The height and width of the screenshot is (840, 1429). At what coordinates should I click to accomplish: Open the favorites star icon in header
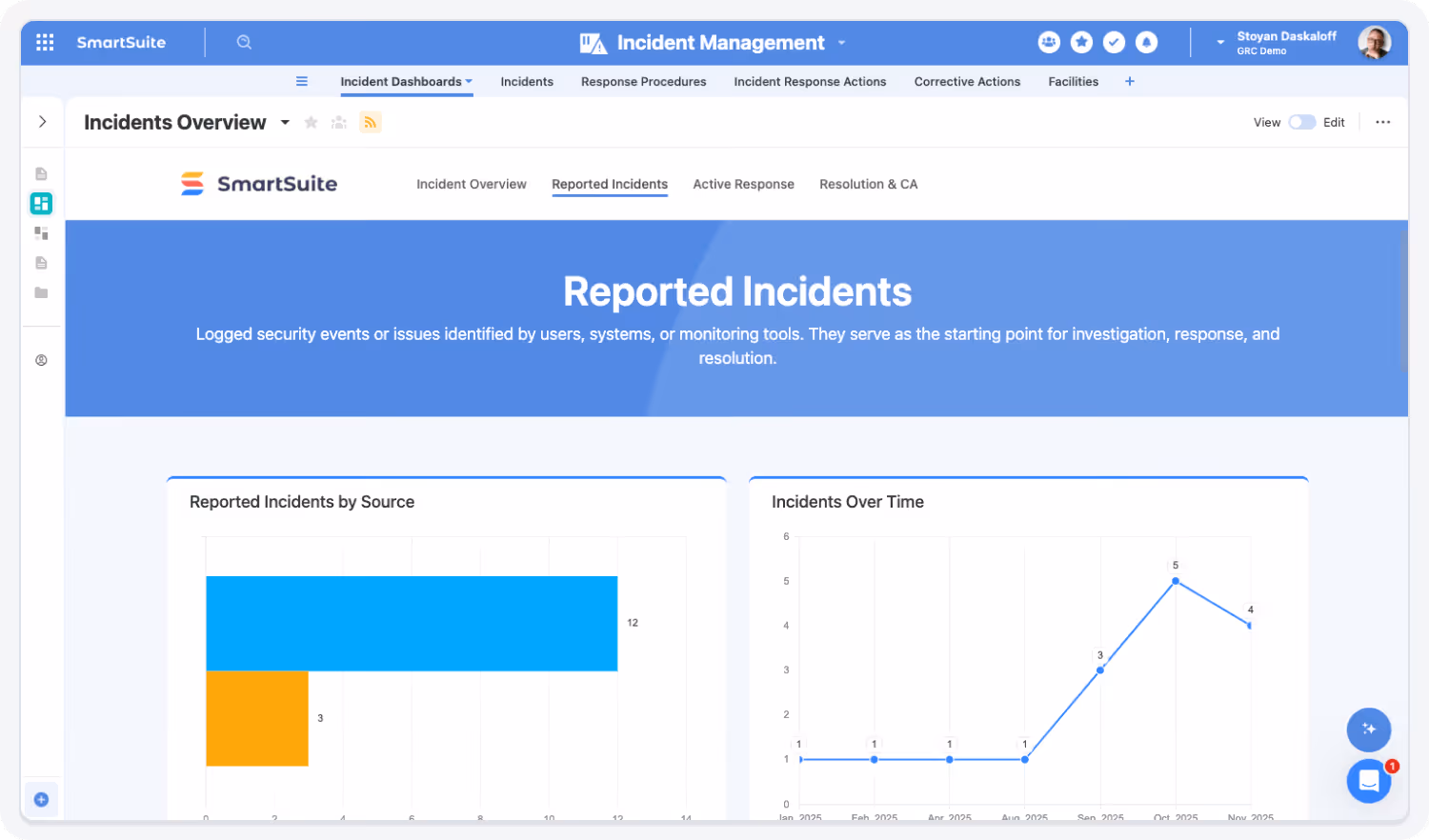click(x=1081, y=42)
